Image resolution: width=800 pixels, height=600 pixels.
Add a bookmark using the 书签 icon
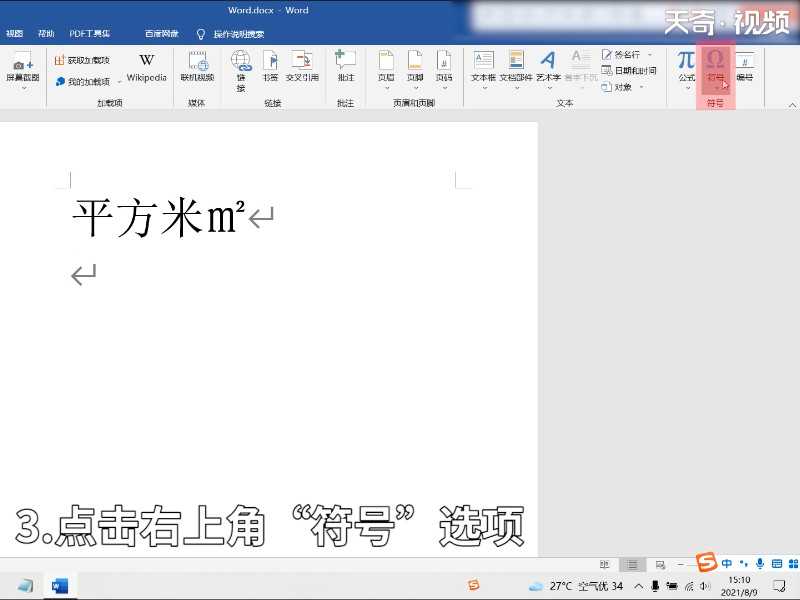pos(270,65)
